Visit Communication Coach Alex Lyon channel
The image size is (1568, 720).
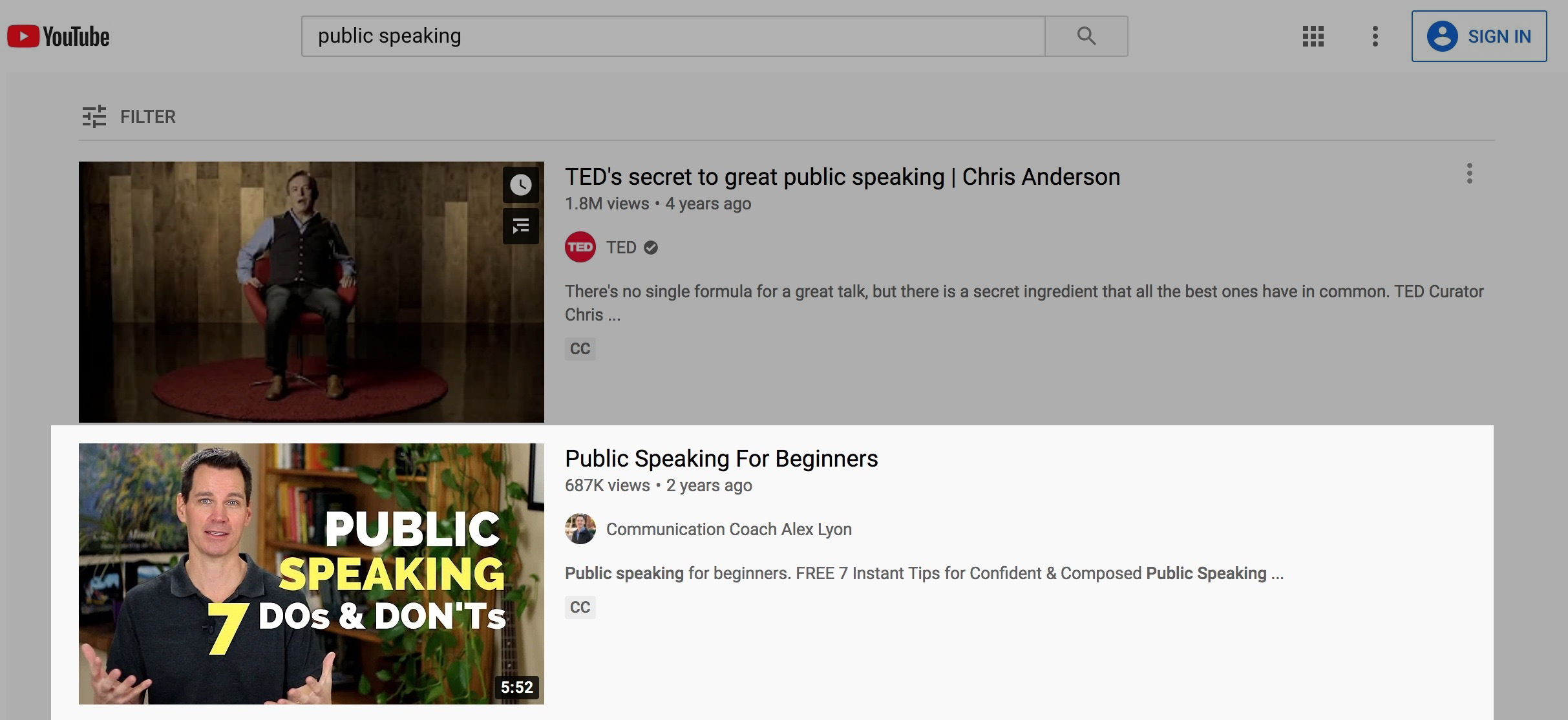point(728,529)
